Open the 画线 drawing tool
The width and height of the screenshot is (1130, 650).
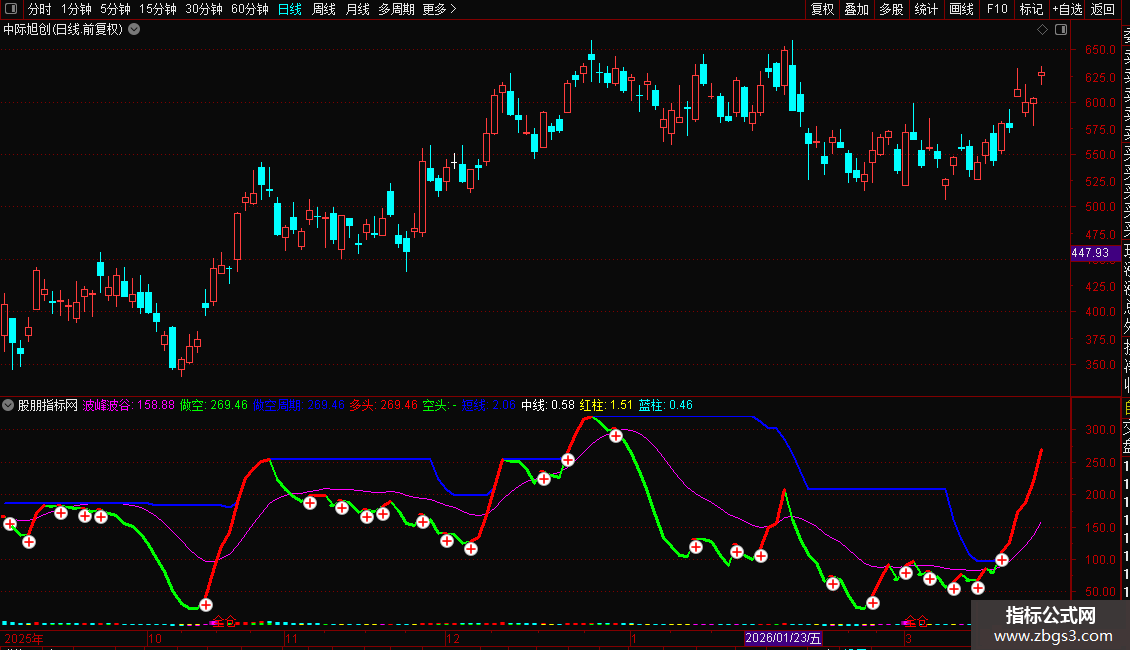point(961,9)
